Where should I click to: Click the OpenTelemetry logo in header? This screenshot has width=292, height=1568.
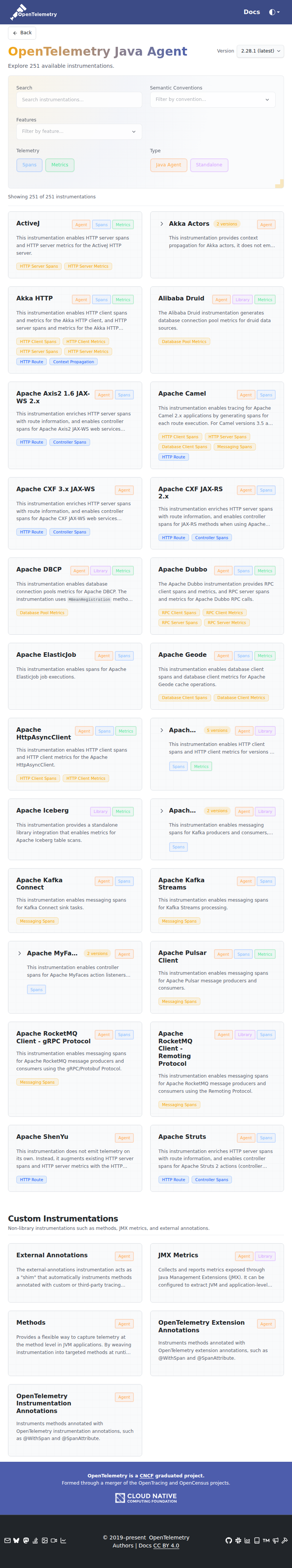[x=34, y=12]
